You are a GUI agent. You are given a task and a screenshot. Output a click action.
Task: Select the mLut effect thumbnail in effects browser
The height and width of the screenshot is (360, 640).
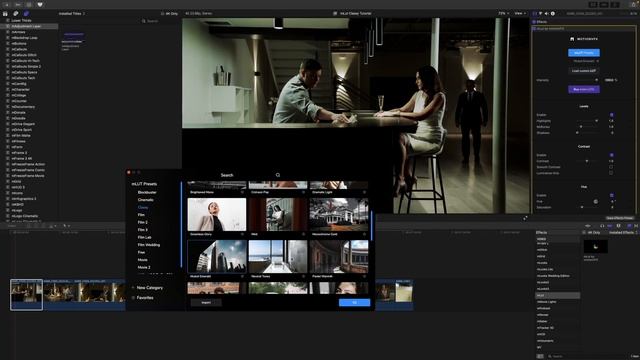[x=596, y=247]
